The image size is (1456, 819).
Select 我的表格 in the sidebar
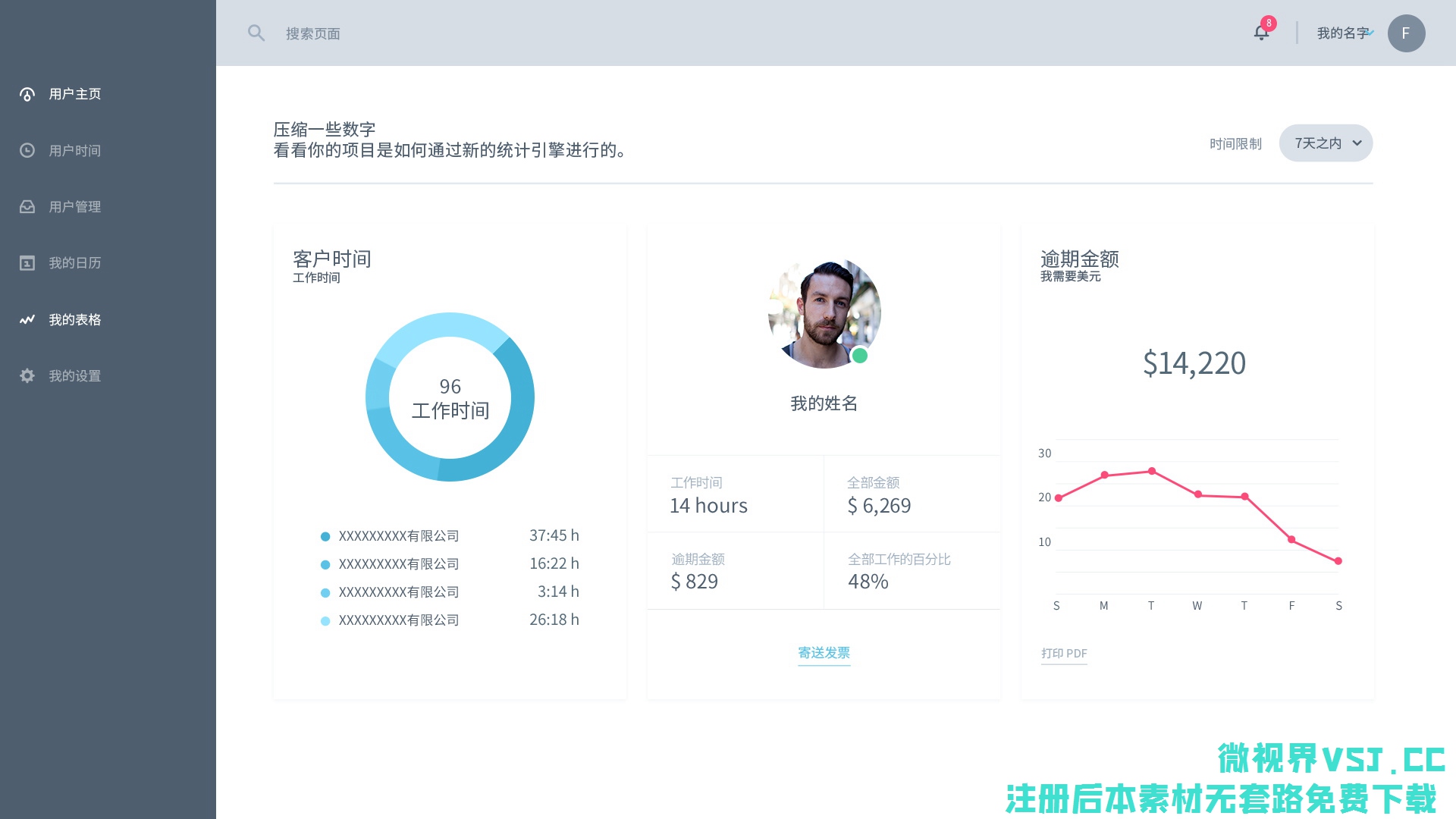(74, 319)
